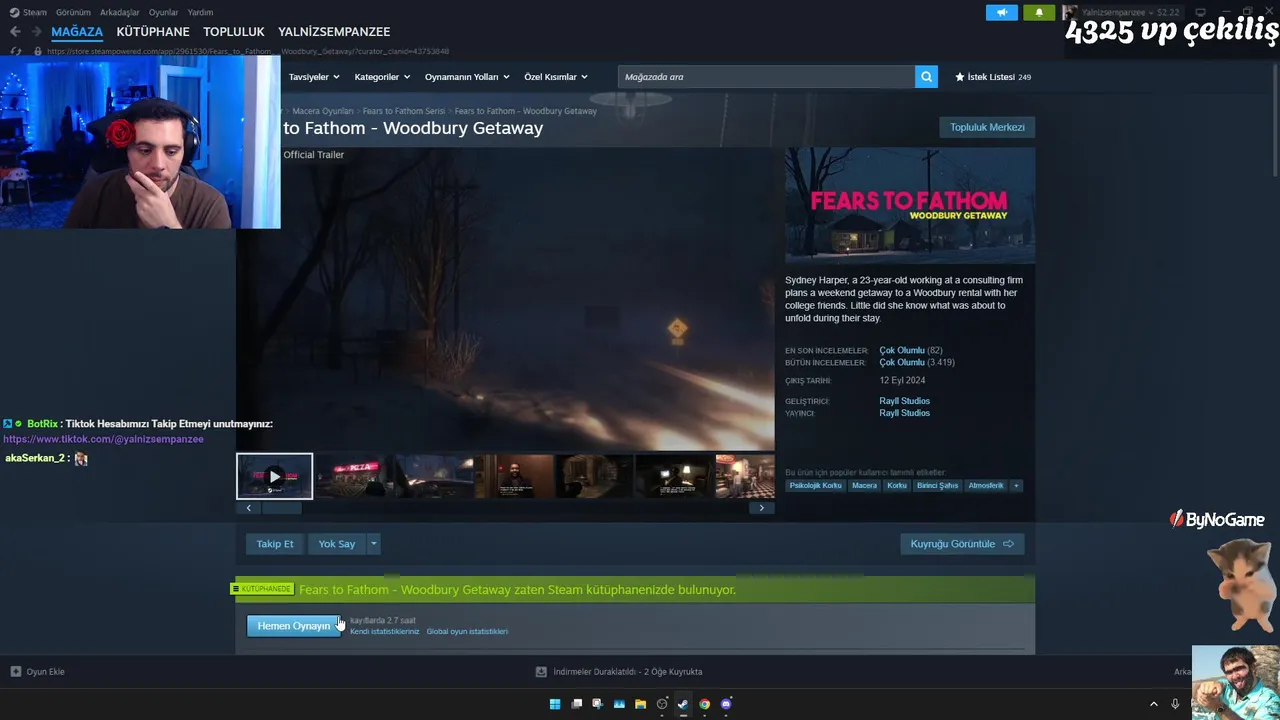Viewport: 1280px width, 720px height.
Task: Click the game header capsule image
Action: (910, 206)
